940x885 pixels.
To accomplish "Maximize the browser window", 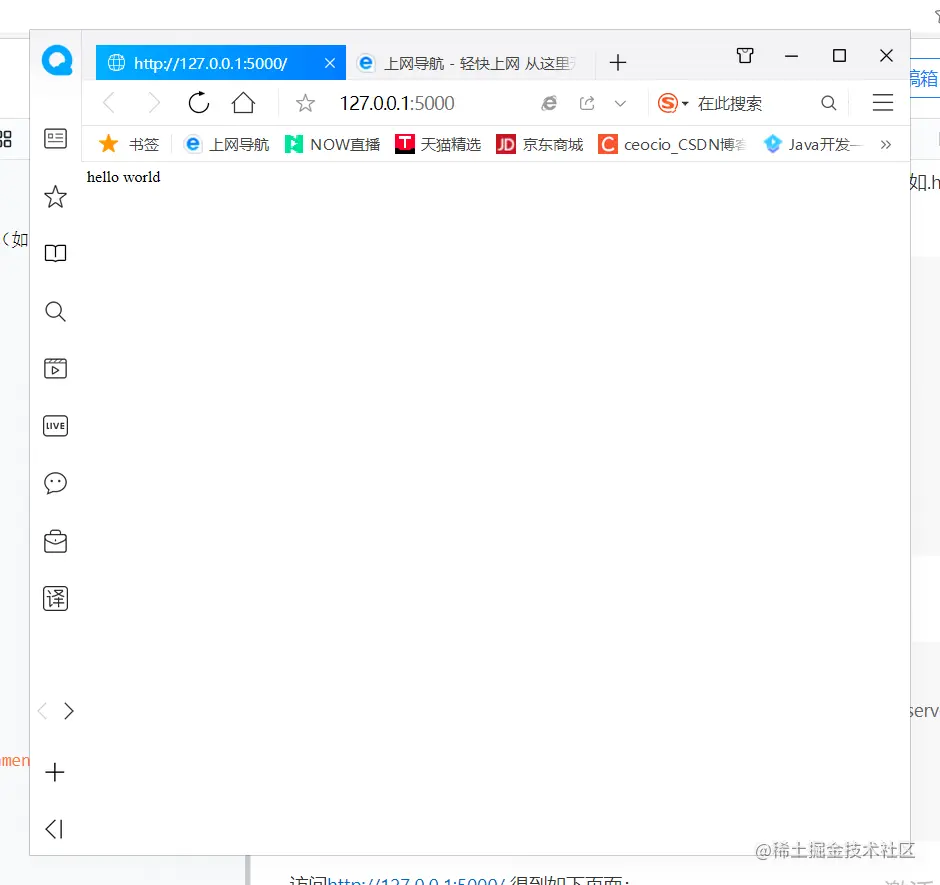I will coord(839,56).
